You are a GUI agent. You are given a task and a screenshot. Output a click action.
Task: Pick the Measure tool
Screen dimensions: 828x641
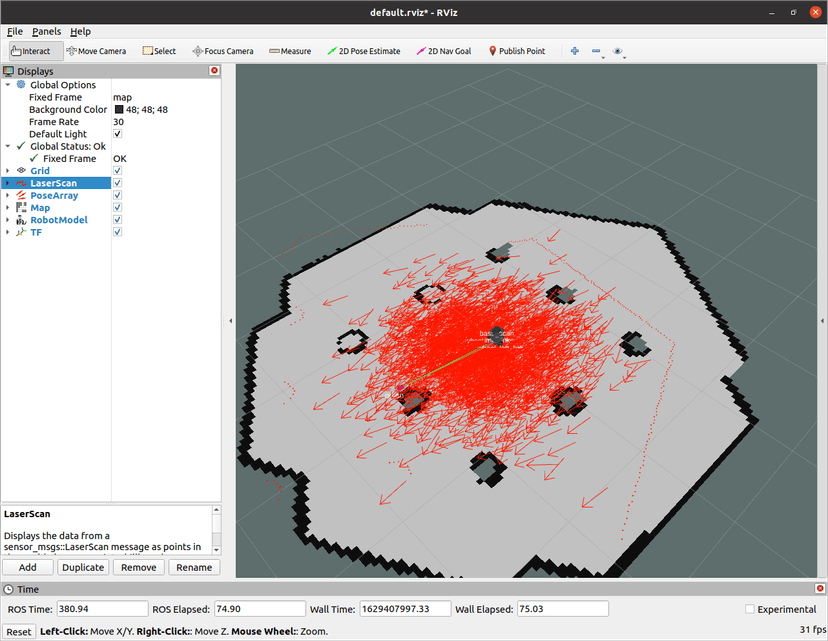(x=289, y=51)
